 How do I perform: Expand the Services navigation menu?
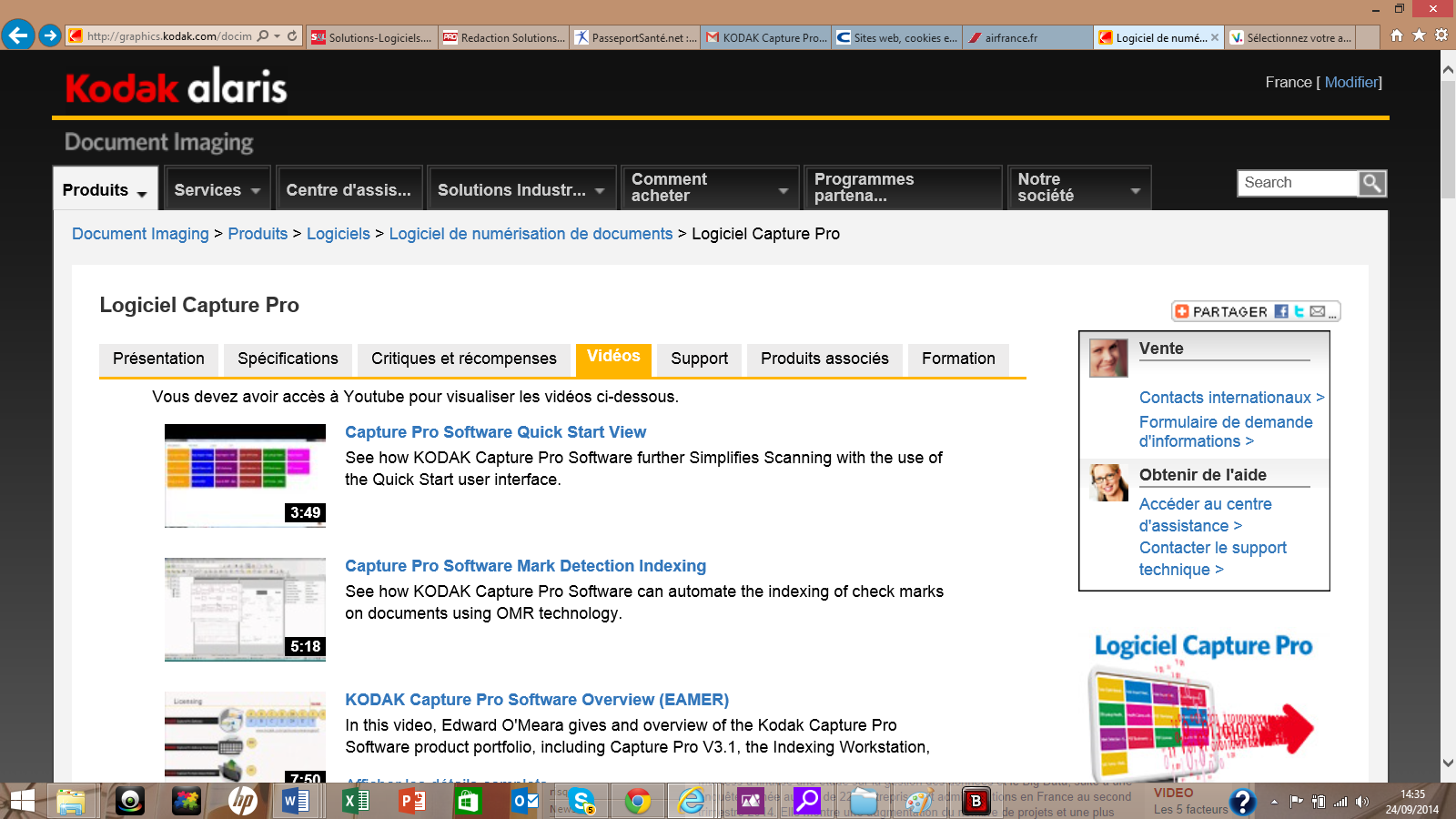(x=217, y=189)
